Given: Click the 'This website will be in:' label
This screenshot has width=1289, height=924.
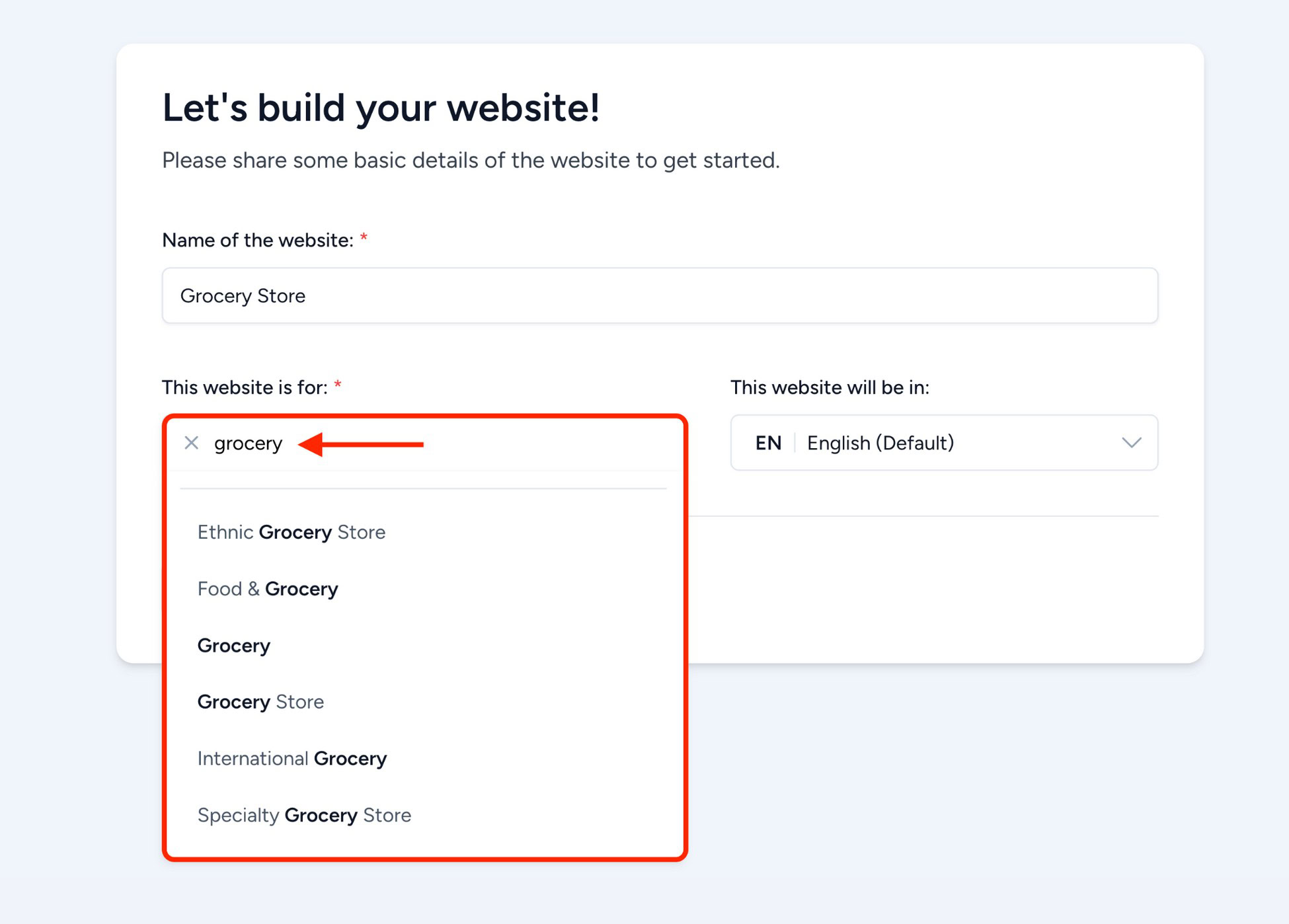Looking at the screenshot, I should tap(830, 388).
